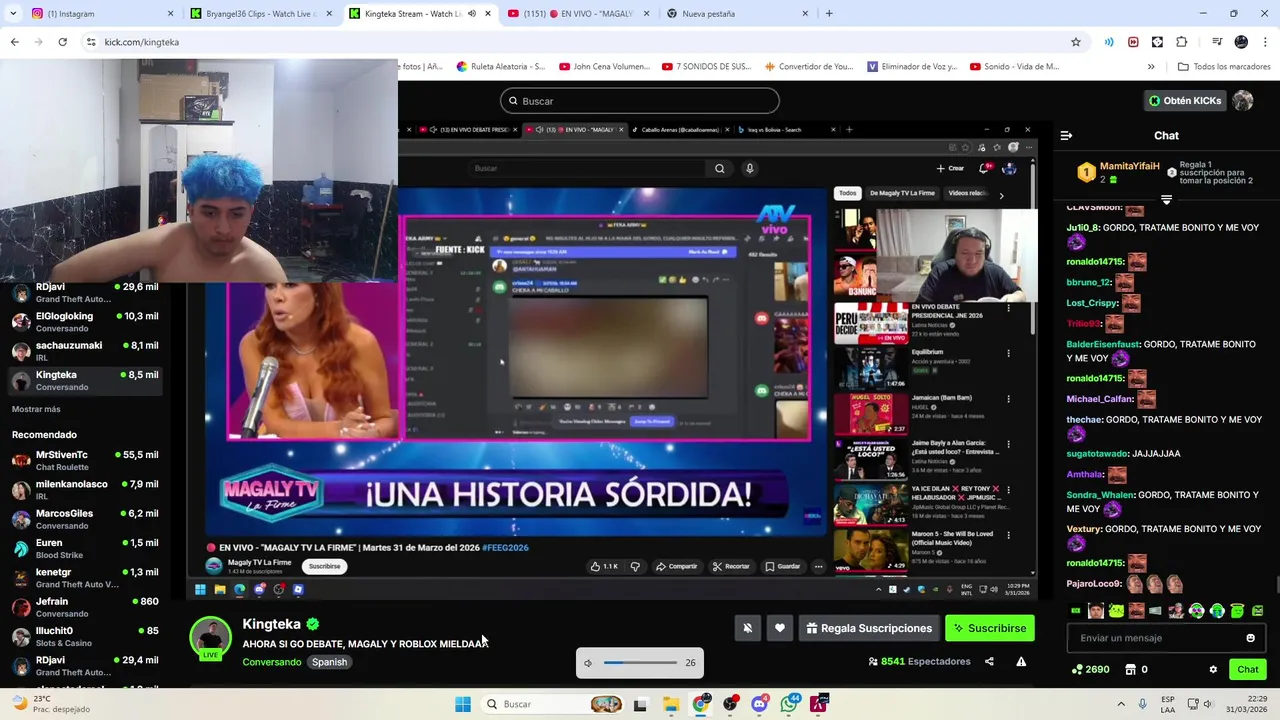Open Chrome extensions puzzle icon
Screen dimensions: 1280x720
[1182, 42]
